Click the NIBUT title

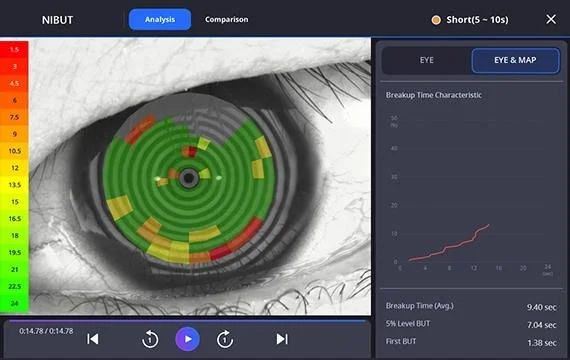pyautogui.click(x=57, y=20)
